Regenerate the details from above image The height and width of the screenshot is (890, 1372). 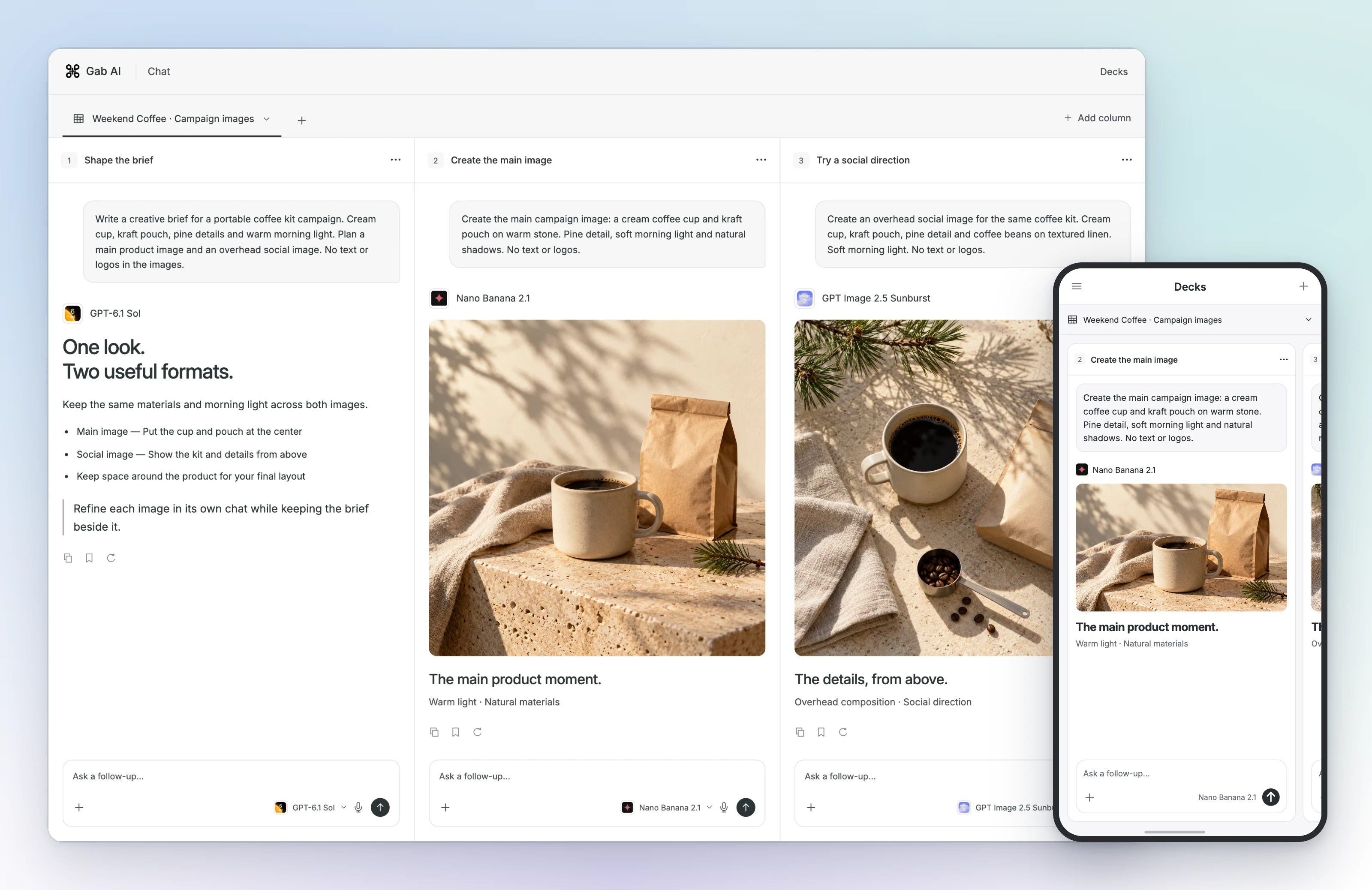click(x=843, y=731)
